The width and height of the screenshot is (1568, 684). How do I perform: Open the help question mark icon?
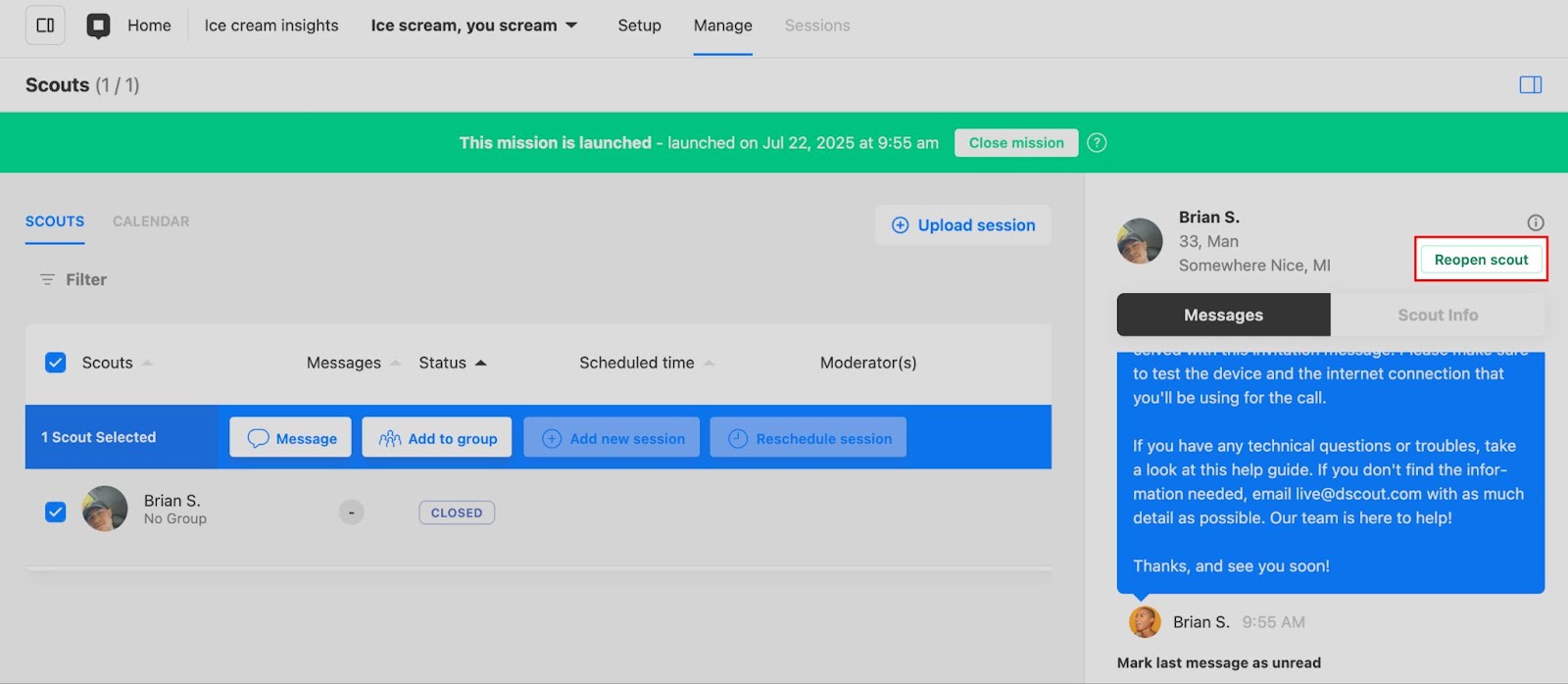pyautogui.click(x=1097, y=143)
